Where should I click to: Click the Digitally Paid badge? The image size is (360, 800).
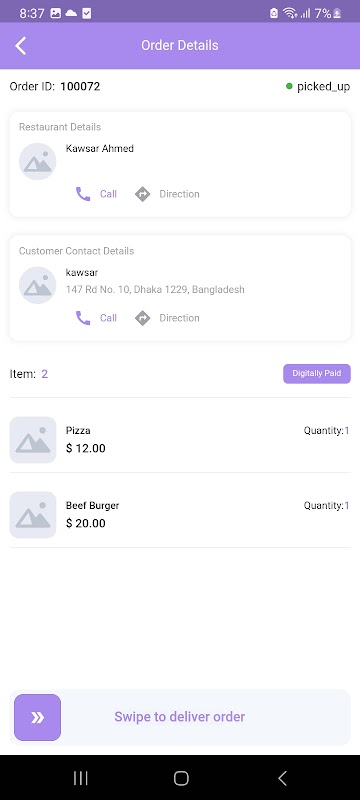(x=317, y=373)
